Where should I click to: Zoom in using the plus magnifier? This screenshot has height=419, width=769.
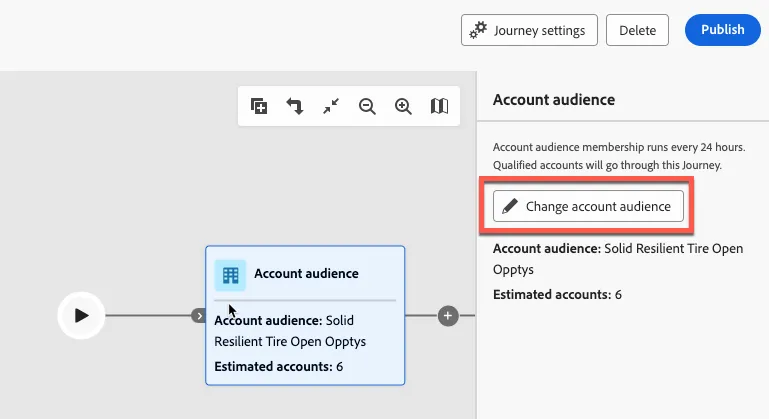coord(403,106)
